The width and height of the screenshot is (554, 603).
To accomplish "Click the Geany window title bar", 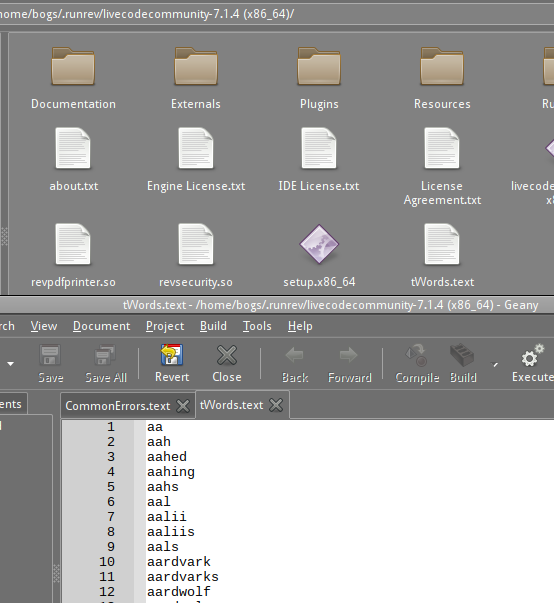I will click(277, 305).
